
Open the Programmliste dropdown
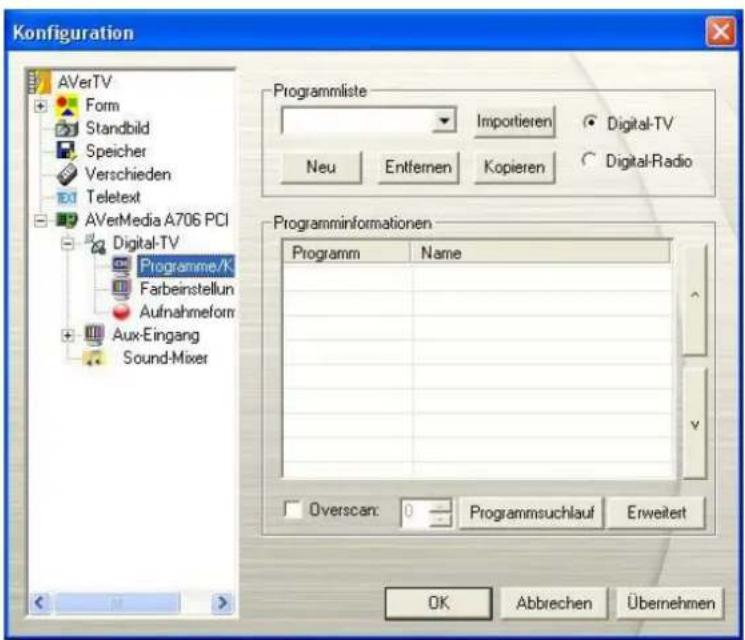tap(444, 121)
